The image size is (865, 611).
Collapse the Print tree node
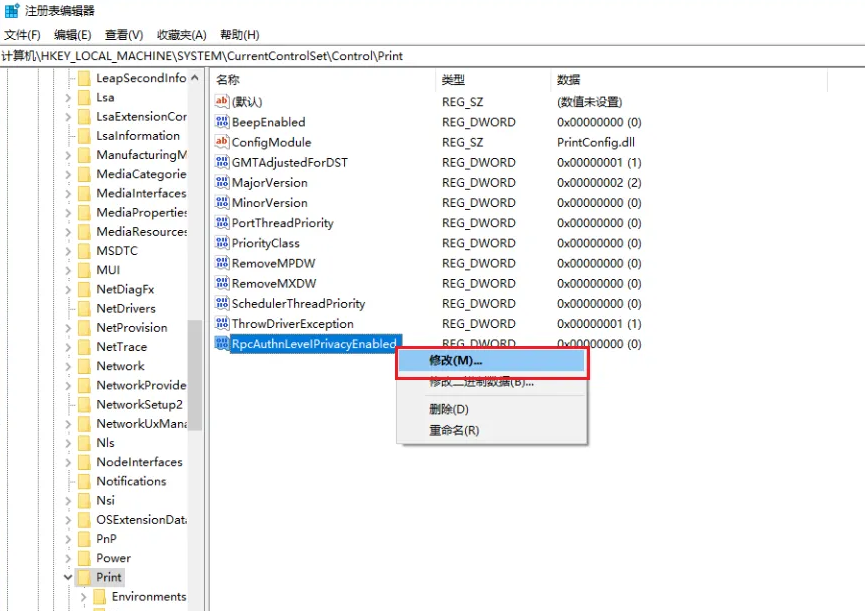(x=68, y=577)
